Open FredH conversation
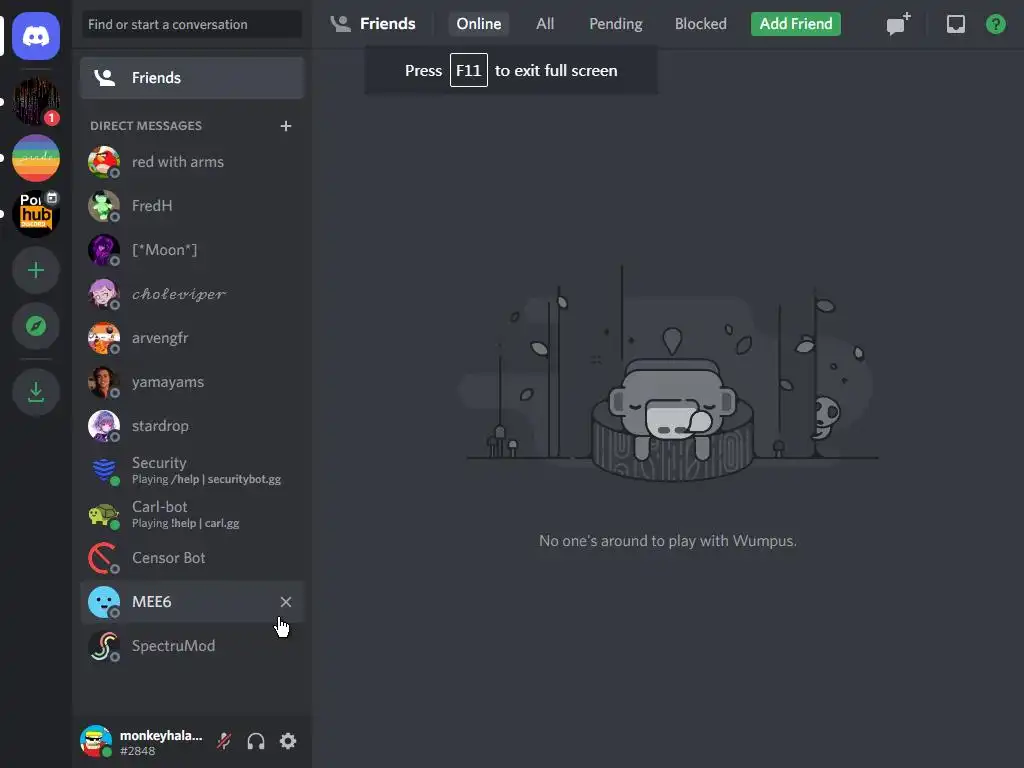The height and width of the screenshot is (768, 1024). click(x=192, y=206)
